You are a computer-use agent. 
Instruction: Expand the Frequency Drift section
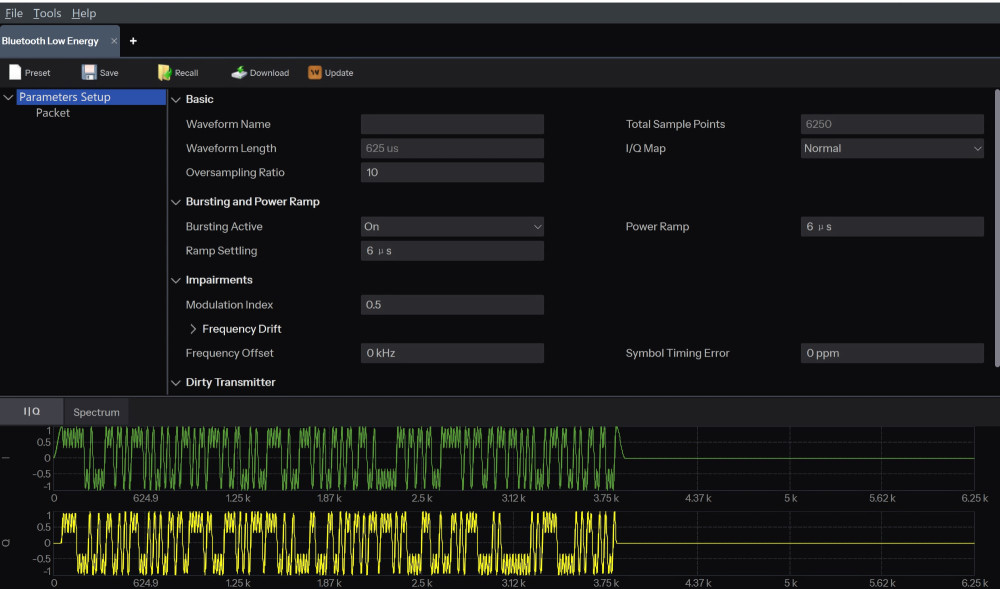tap(193, 328)
